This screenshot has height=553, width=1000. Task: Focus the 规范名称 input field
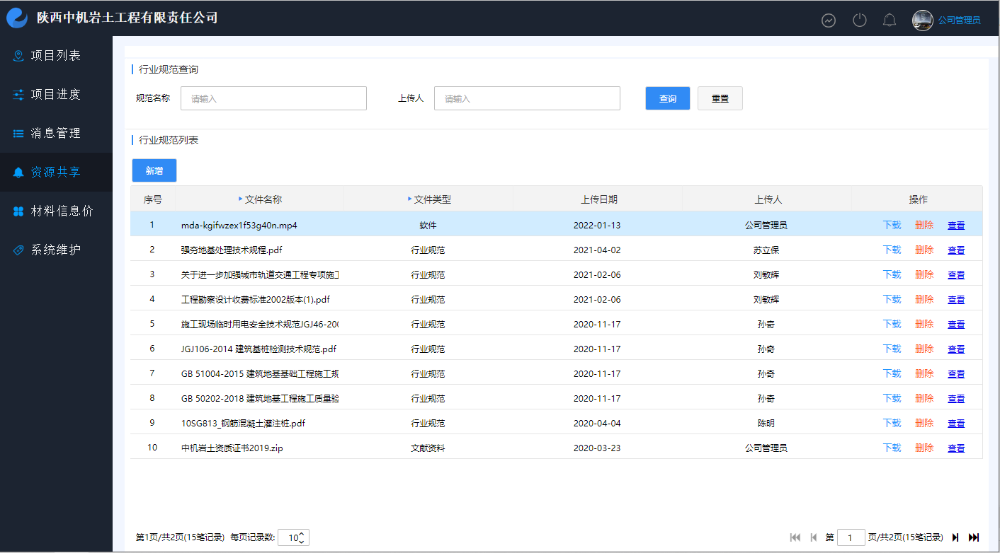click(x=273, y=98)
